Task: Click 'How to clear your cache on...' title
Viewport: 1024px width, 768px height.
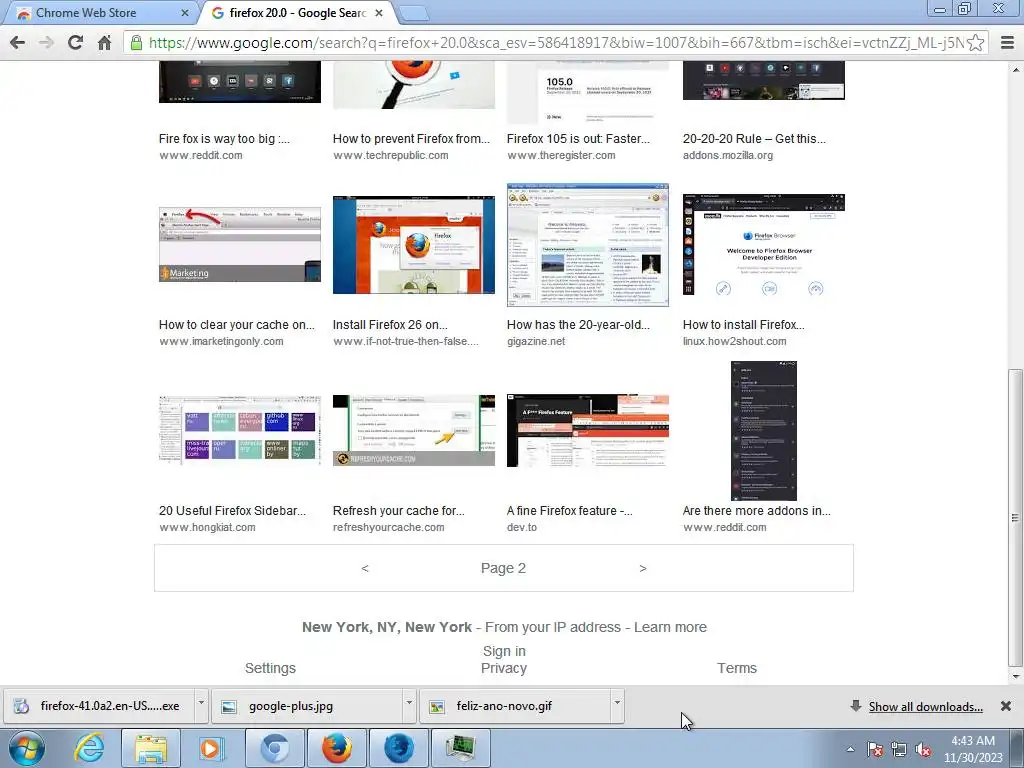Action: pyautogui.click(x=236, y=325)
